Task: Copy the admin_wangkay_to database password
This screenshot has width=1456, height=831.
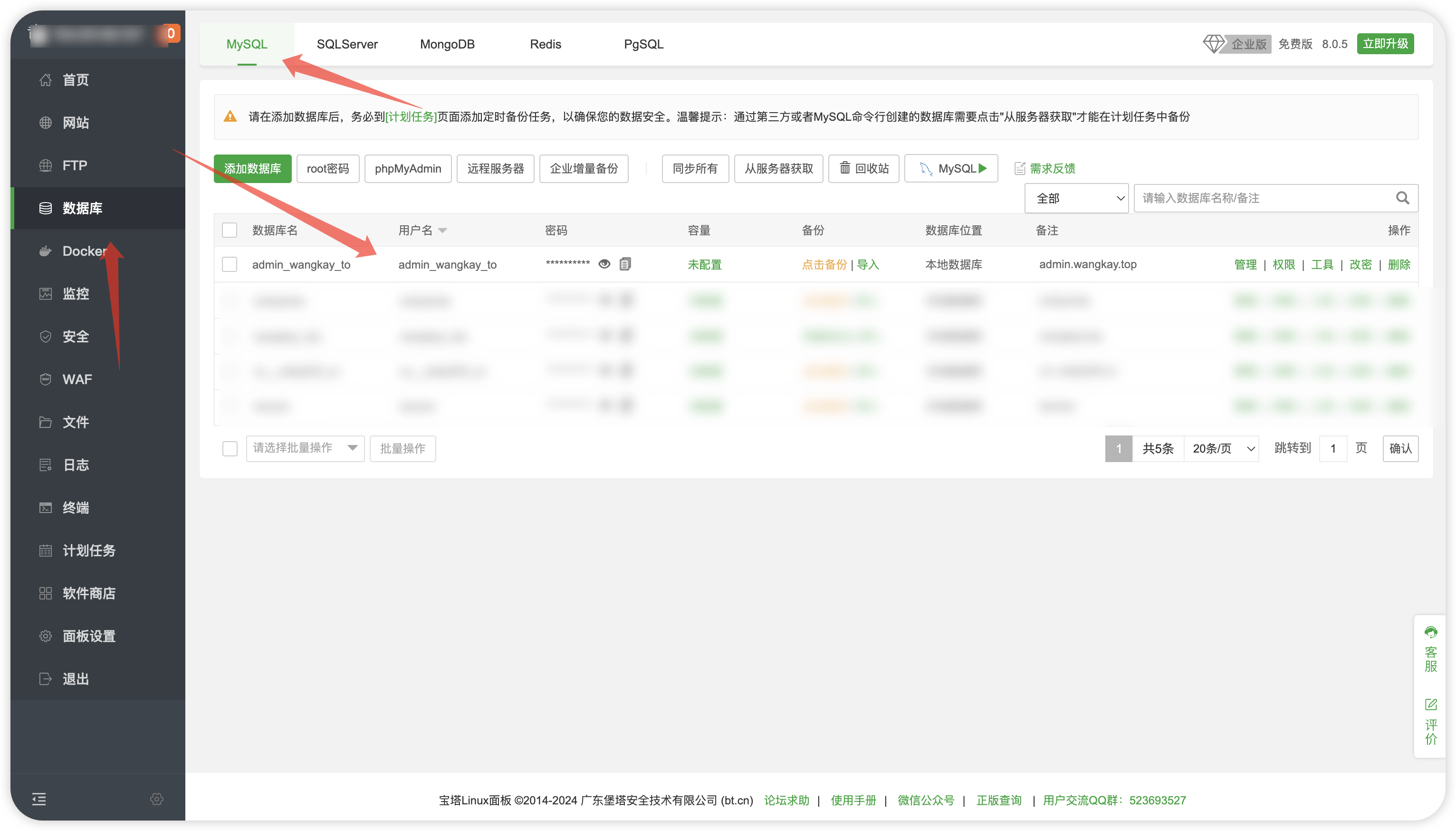Action: [x=625, y=264]
